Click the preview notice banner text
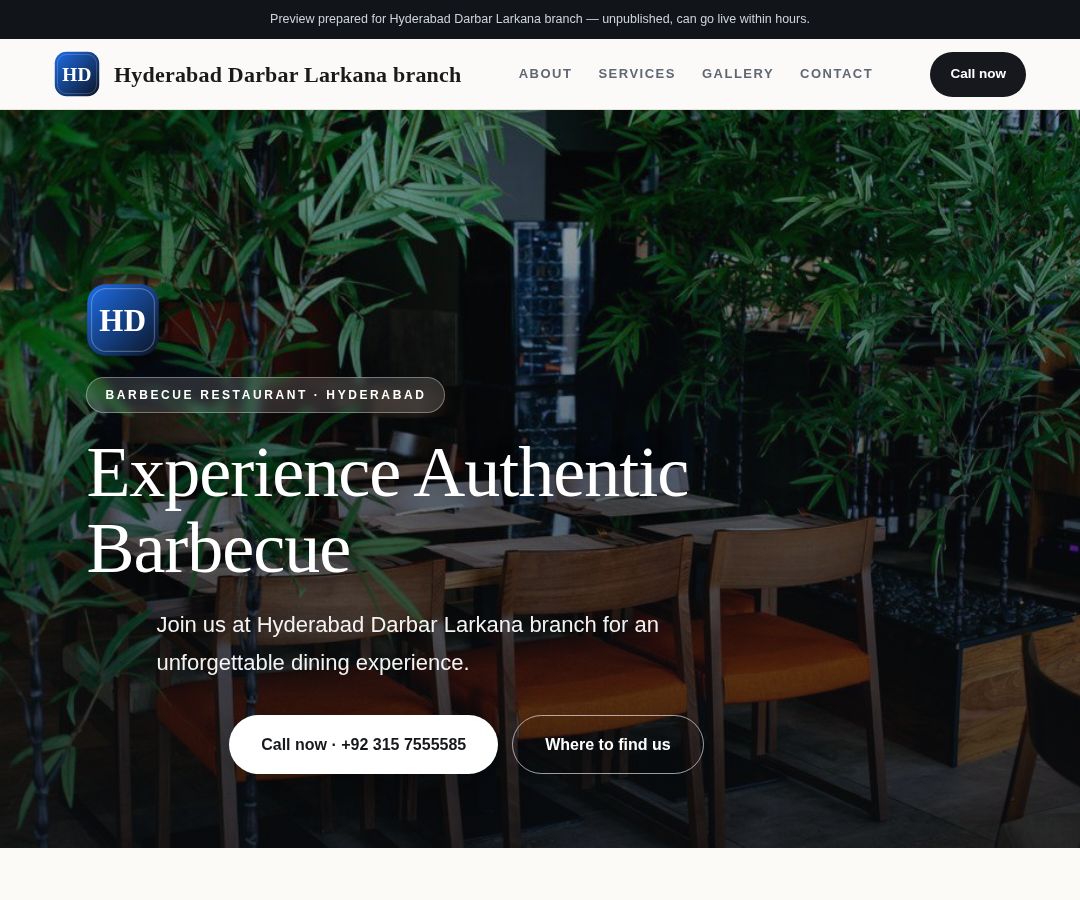The height and width of the screenshot is (900, 1080). (539, 19)
